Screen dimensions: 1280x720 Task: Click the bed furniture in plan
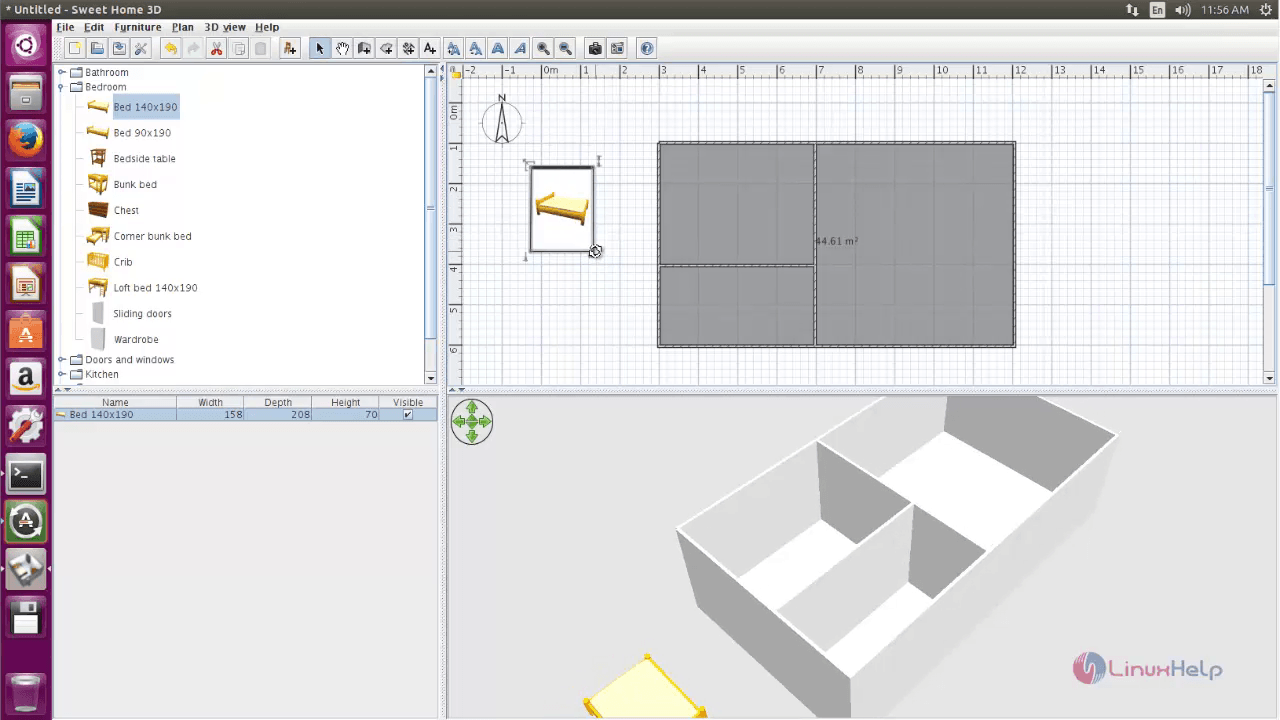pos(562,208)
